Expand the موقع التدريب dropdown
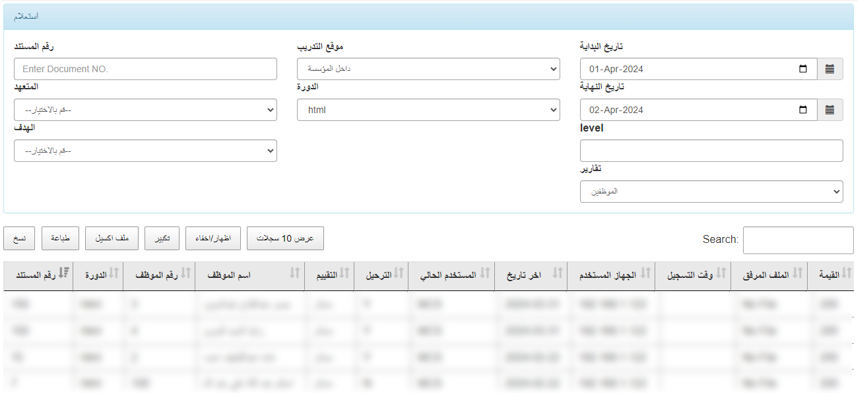 tap(428, 69)
